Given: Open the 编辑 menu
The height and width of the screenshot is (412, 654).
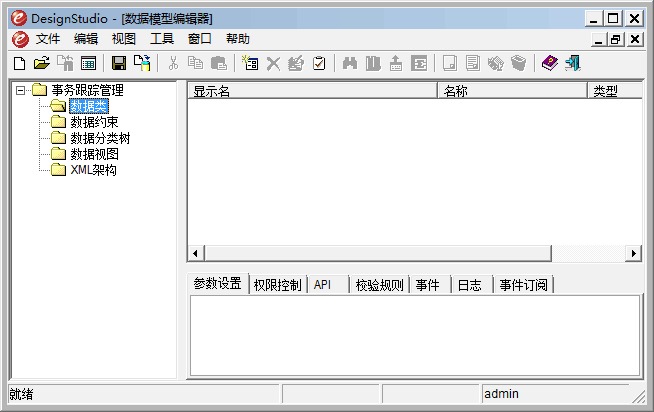Looking at the screenshot, I should click(86, 39).
